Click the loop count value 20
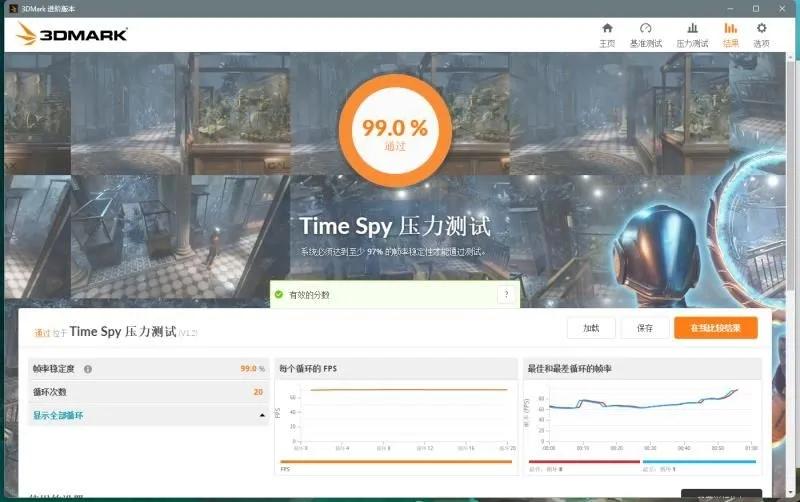Viewport: 800px width, 502px height. [x=258, y=392]
